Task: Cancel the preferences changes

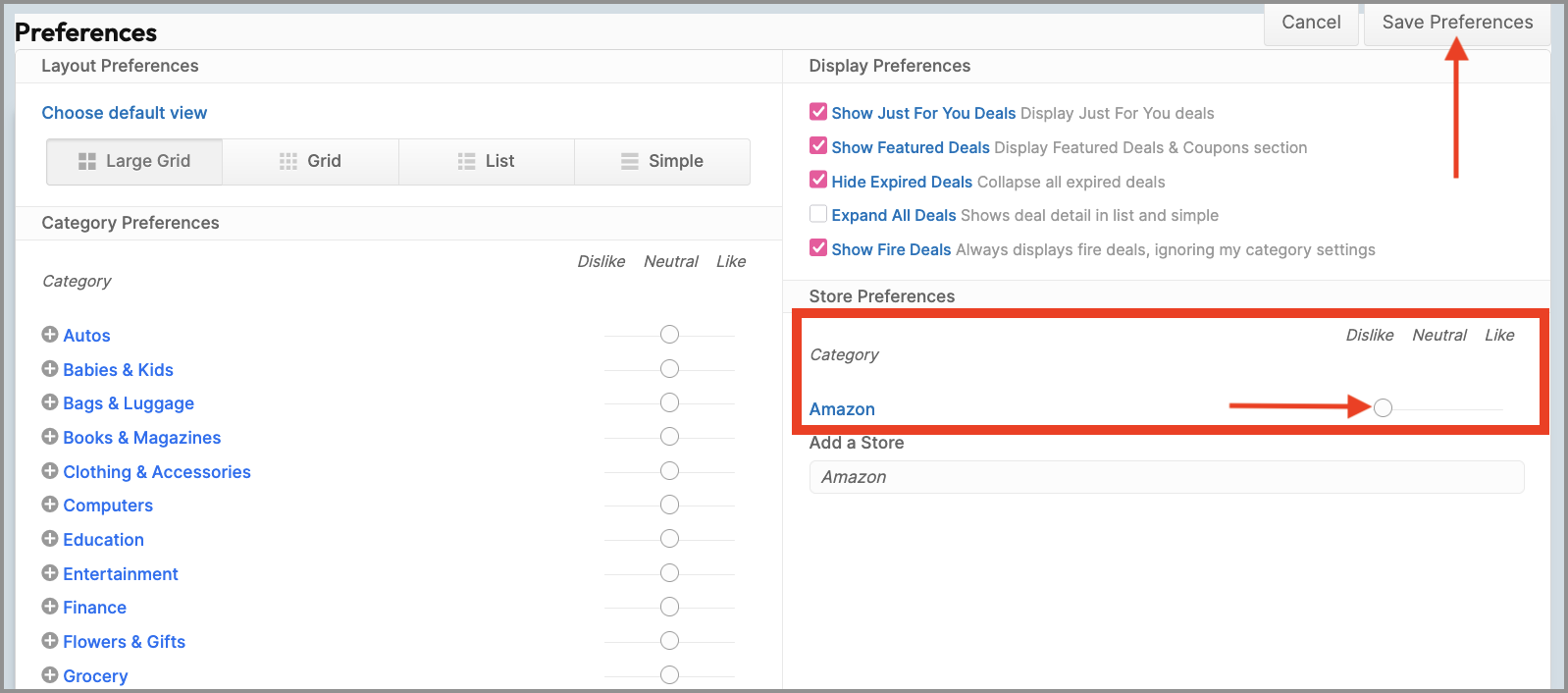Action: tap(1311, 23)
